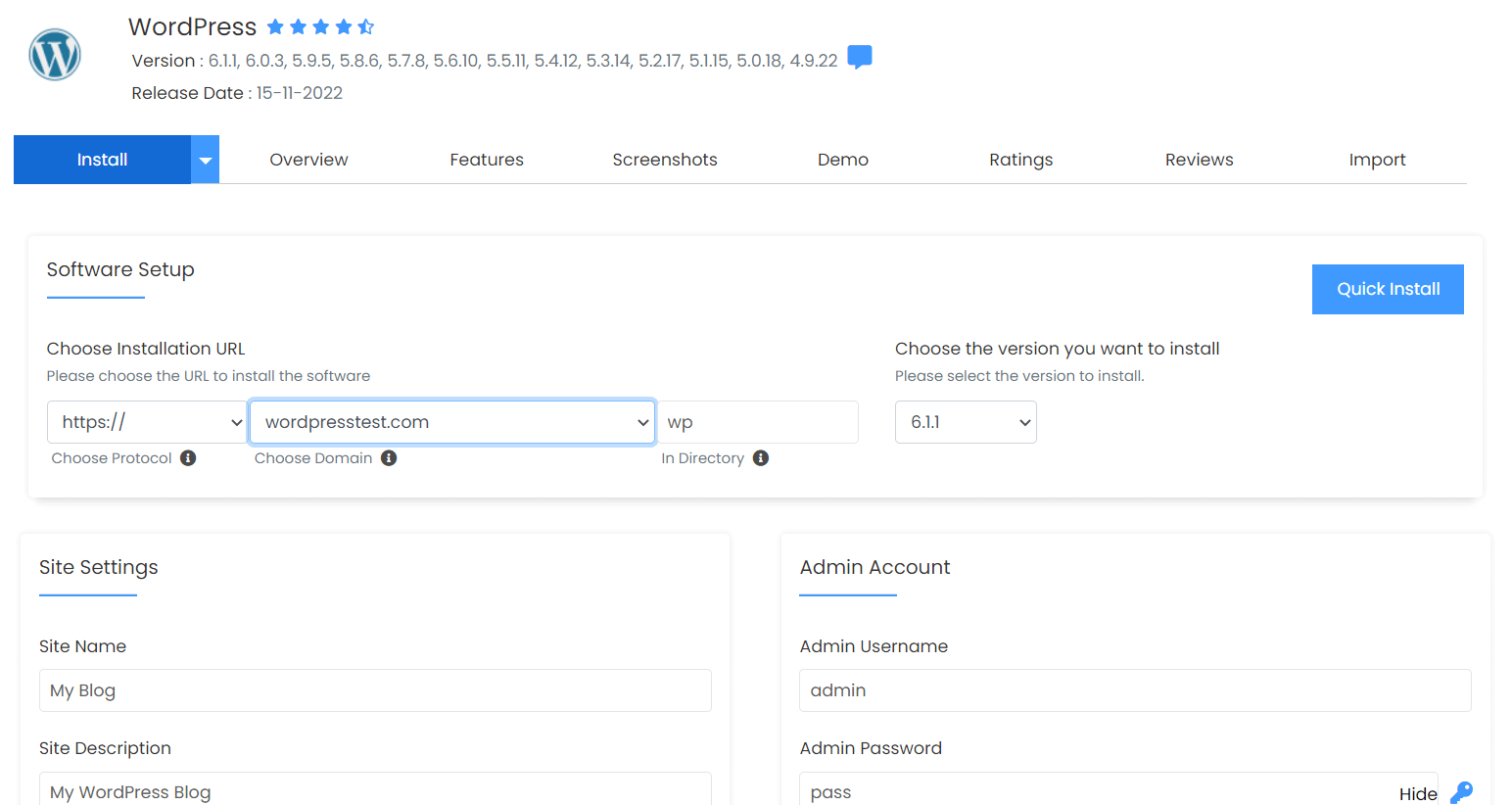
Task: View the Ratings tab
Action: point(1021,160)
